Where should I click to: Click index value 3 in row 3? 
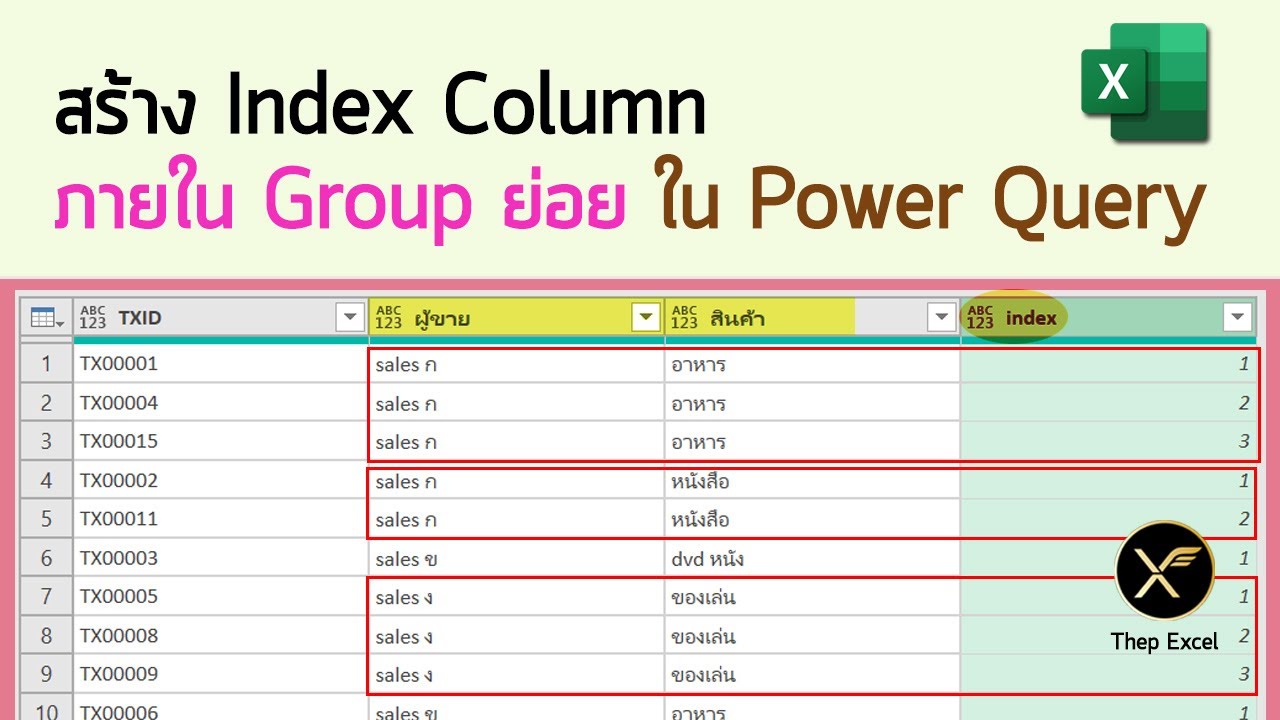(x=1108, y=441)
